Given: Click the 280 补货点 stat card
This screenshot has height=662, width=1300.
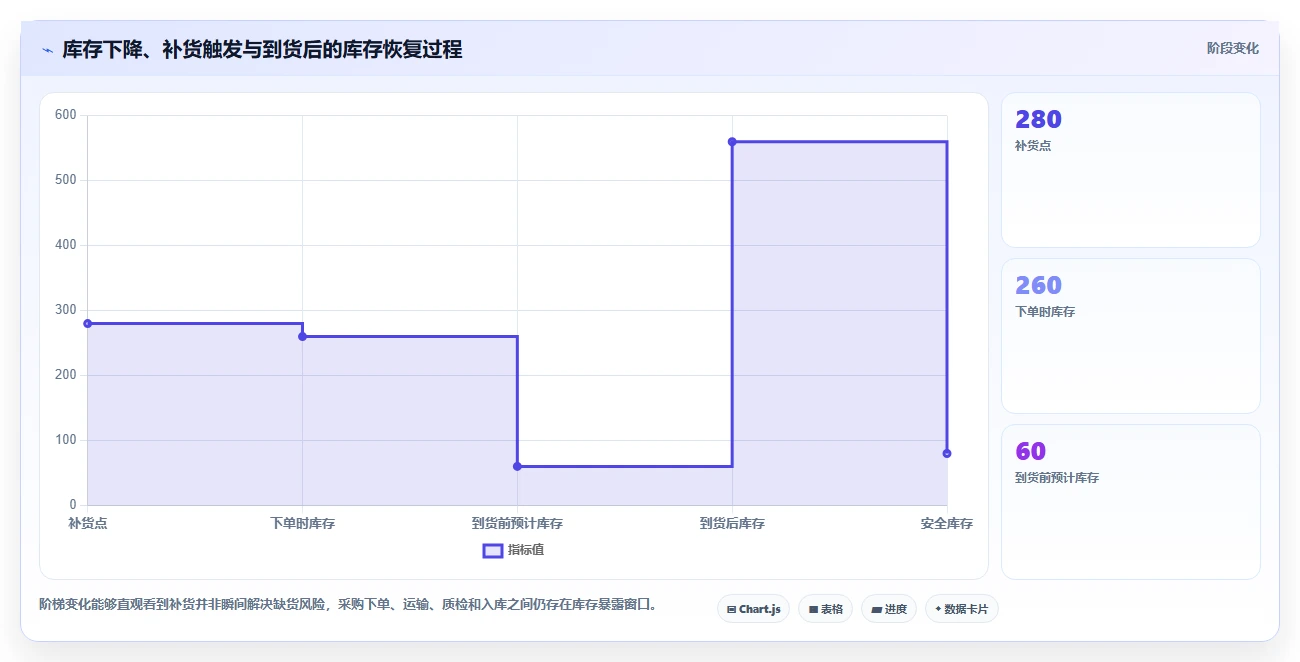Looking at the screenshot, I should (x=1131, y=170).
